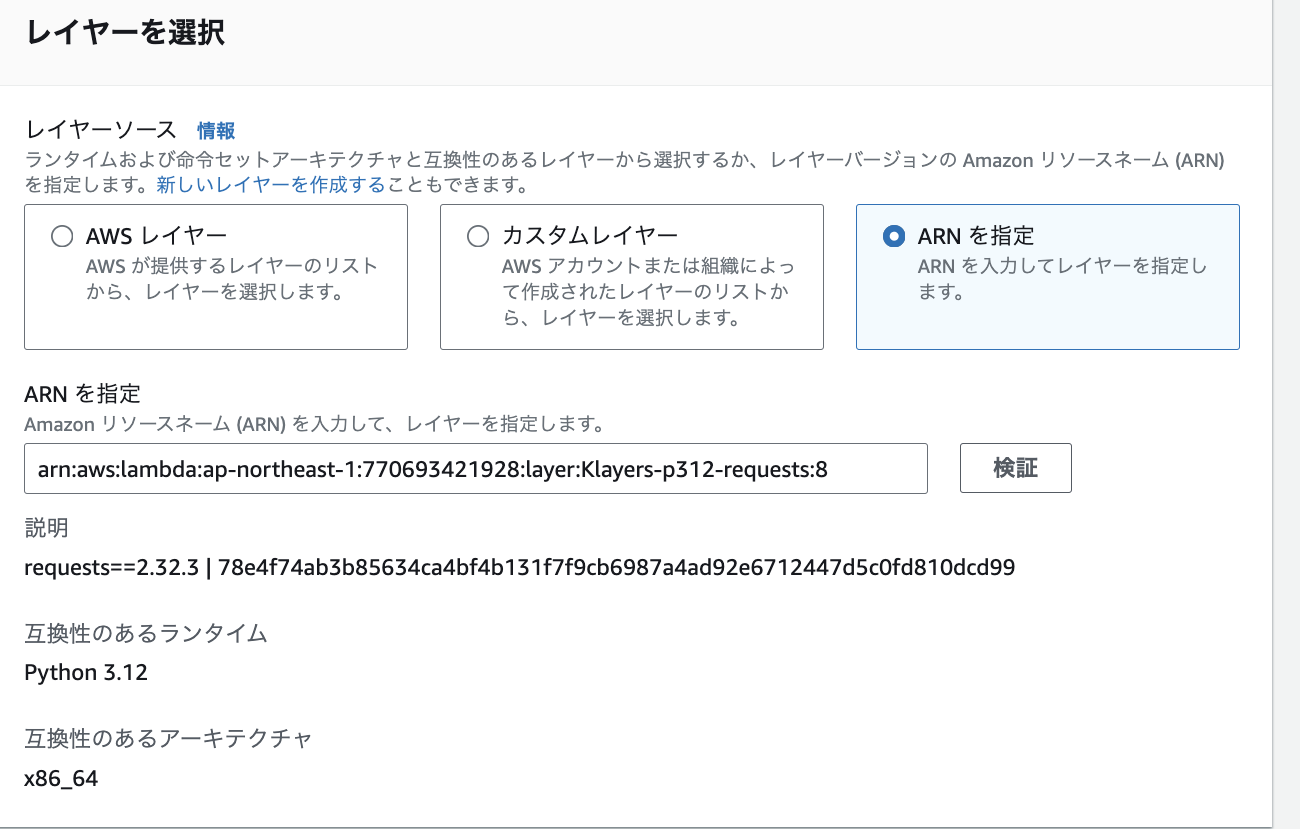Click the レイヤーを選択 heading
The height and width of the screenshot is (829, 1300).
click(x=125, y=32)
